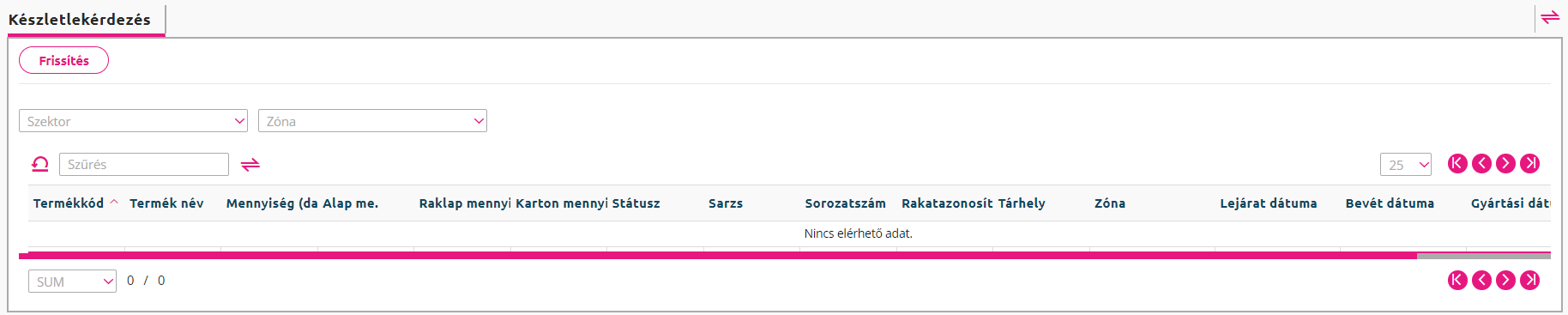
Task: Go to previous page in top pager
Action: [x=1481, y=164]
